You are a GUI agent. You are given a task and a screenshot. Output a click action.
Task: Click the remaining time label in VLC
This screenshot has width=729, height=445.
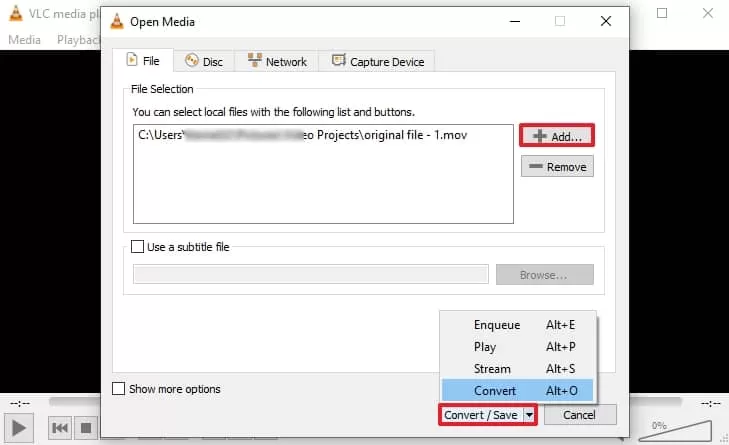tap(710, 403)
